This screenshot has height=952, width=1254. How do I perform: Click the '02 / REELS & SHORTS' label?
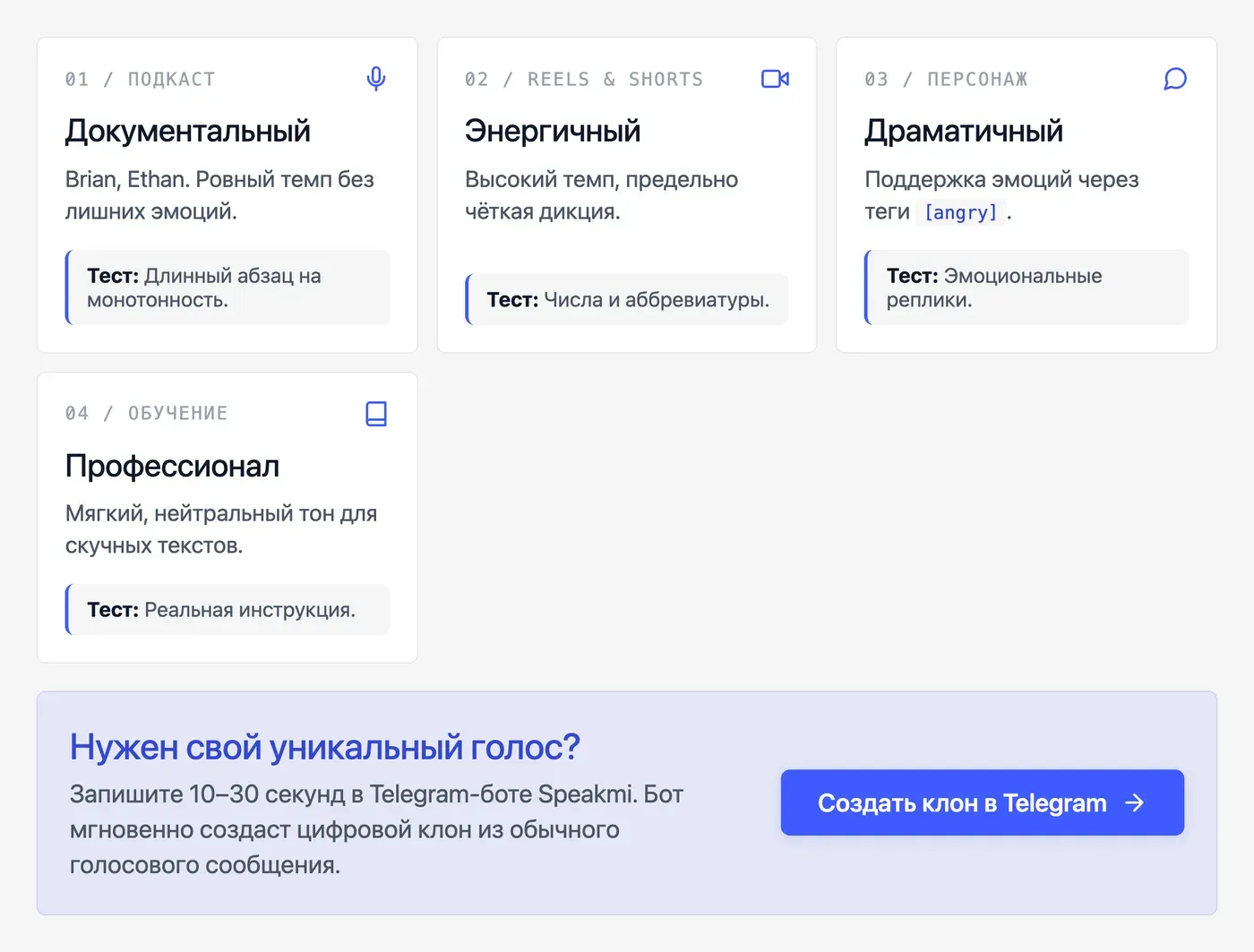click(584, 79)
